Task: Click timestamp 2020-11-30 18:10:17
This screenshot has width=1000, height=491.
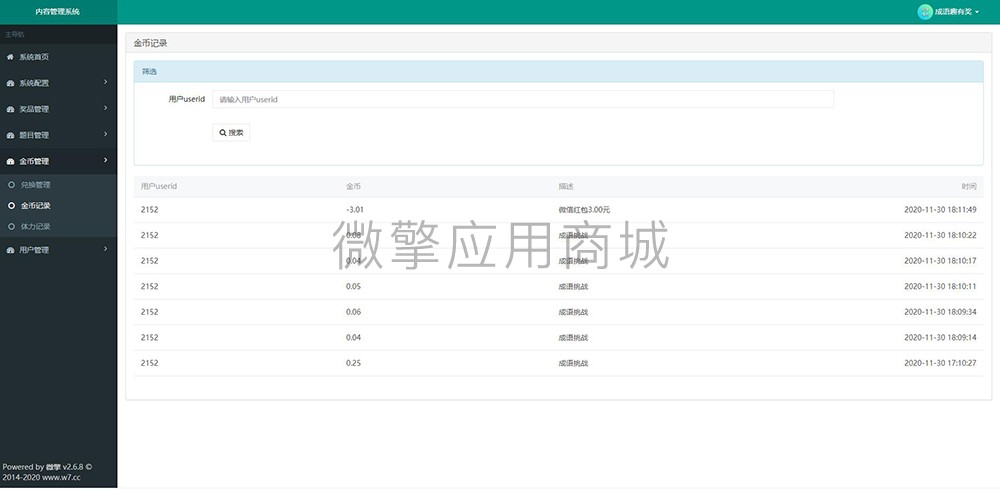Action: pos(941,261)
